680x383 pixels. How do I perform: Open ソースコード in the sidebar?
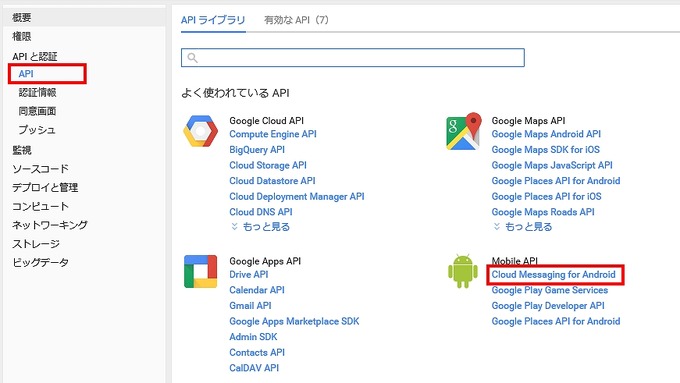point(40,169)
